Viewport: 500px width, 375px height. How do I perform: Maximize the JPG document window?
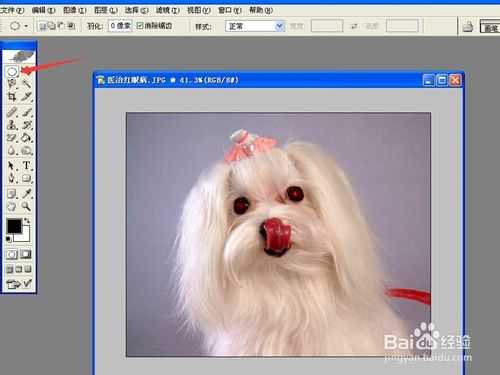[x=442, y=80]
